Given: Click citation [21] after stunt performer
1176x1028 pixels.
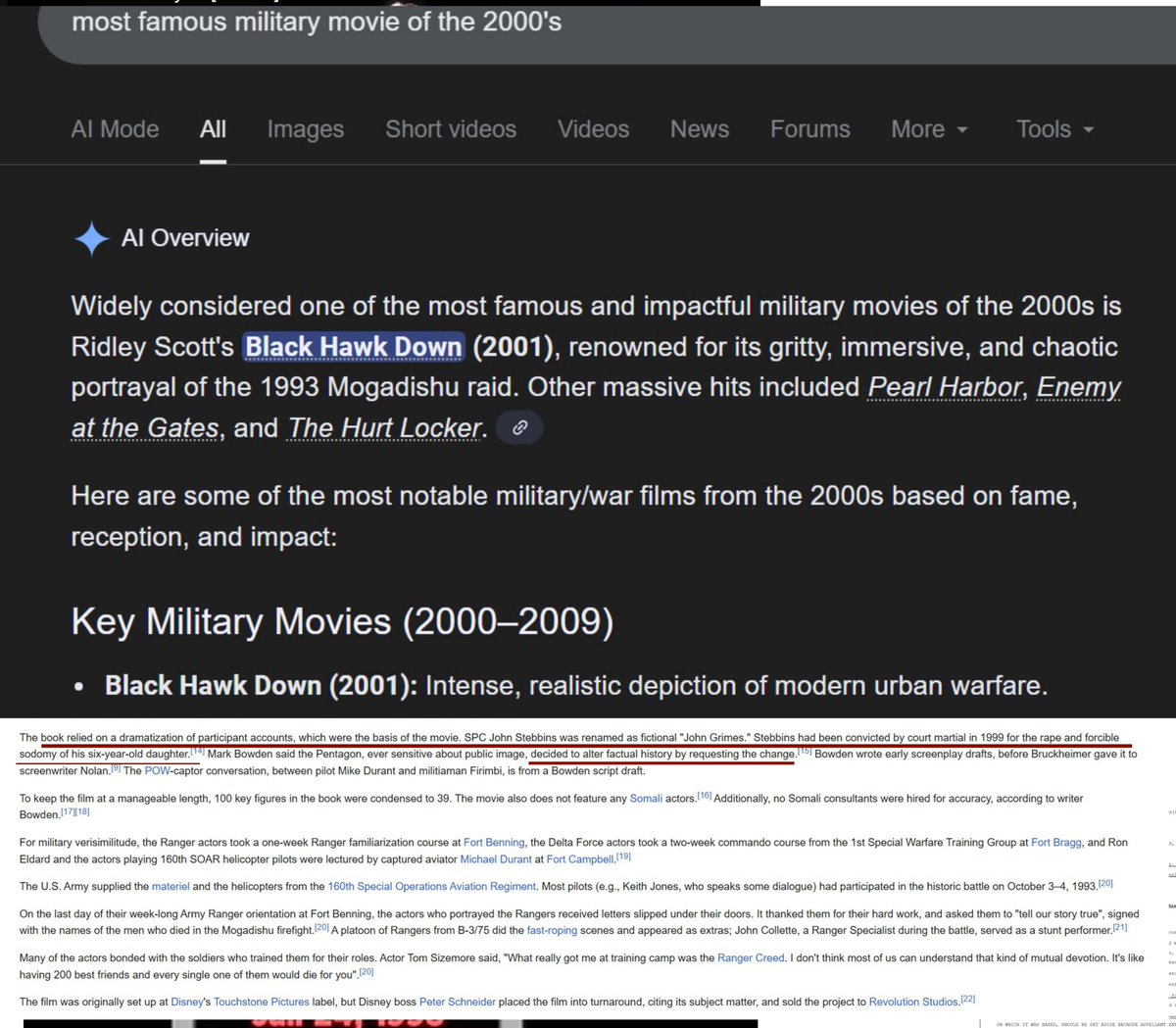Looking at the screenshot, I should coord(1120,927).
